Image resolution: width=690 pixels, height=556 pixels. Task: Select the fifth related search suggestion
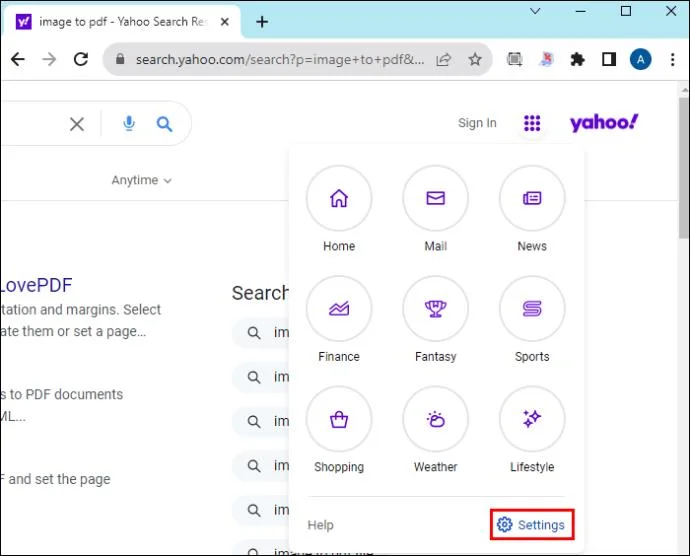point(261,510)
